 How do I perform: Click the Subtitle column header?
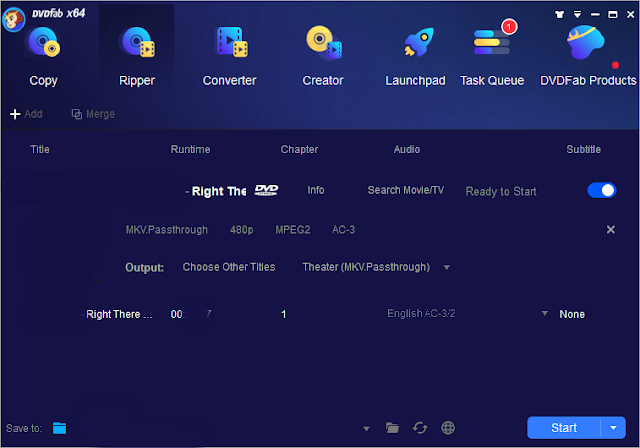point(583,149)
